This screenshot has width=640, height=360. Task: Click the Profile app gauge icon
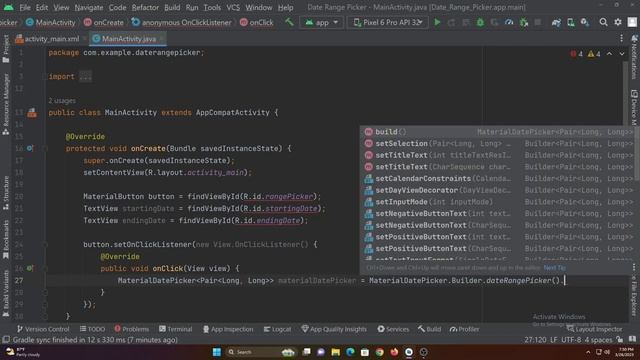[509, 22]
